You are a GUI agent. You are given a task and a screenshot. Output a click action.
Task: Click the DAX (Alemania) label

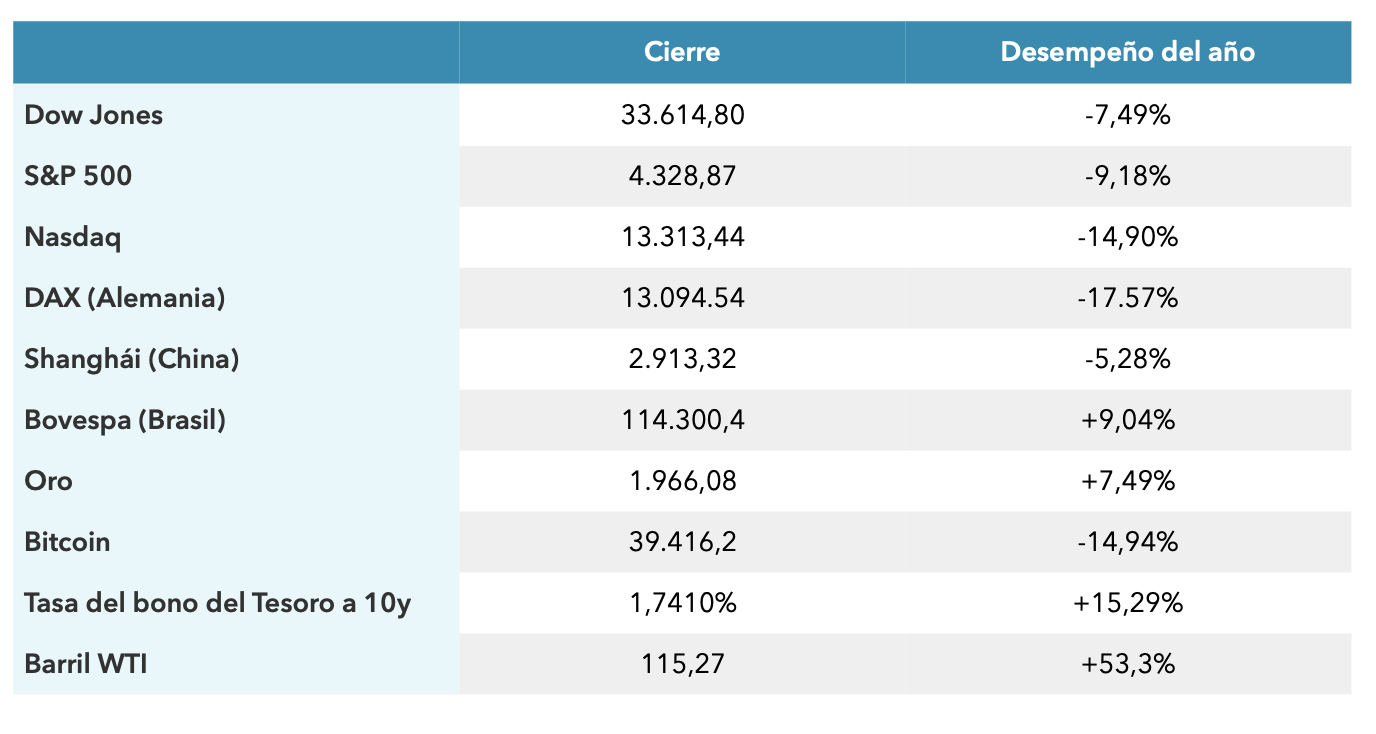(125, 298)
